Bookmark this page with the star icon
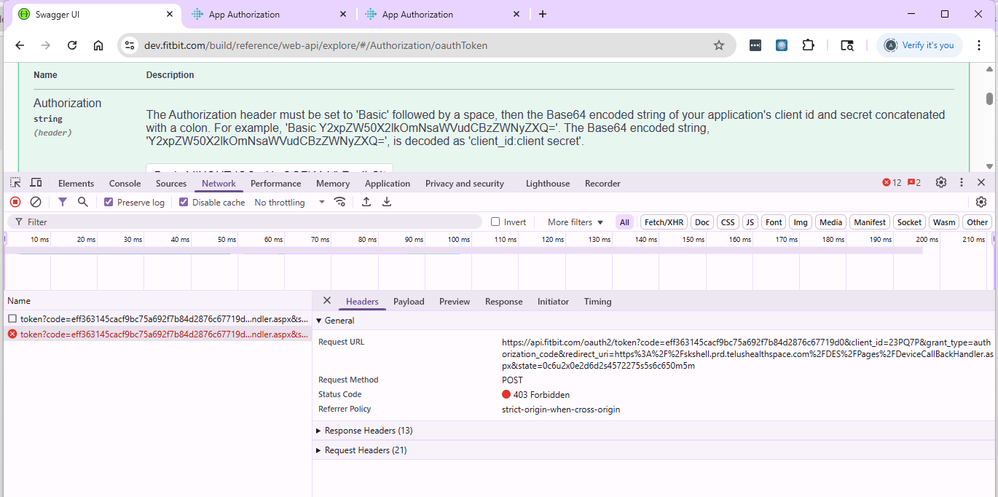The height and width of the screenshot is (497, 998). (719, 45)
